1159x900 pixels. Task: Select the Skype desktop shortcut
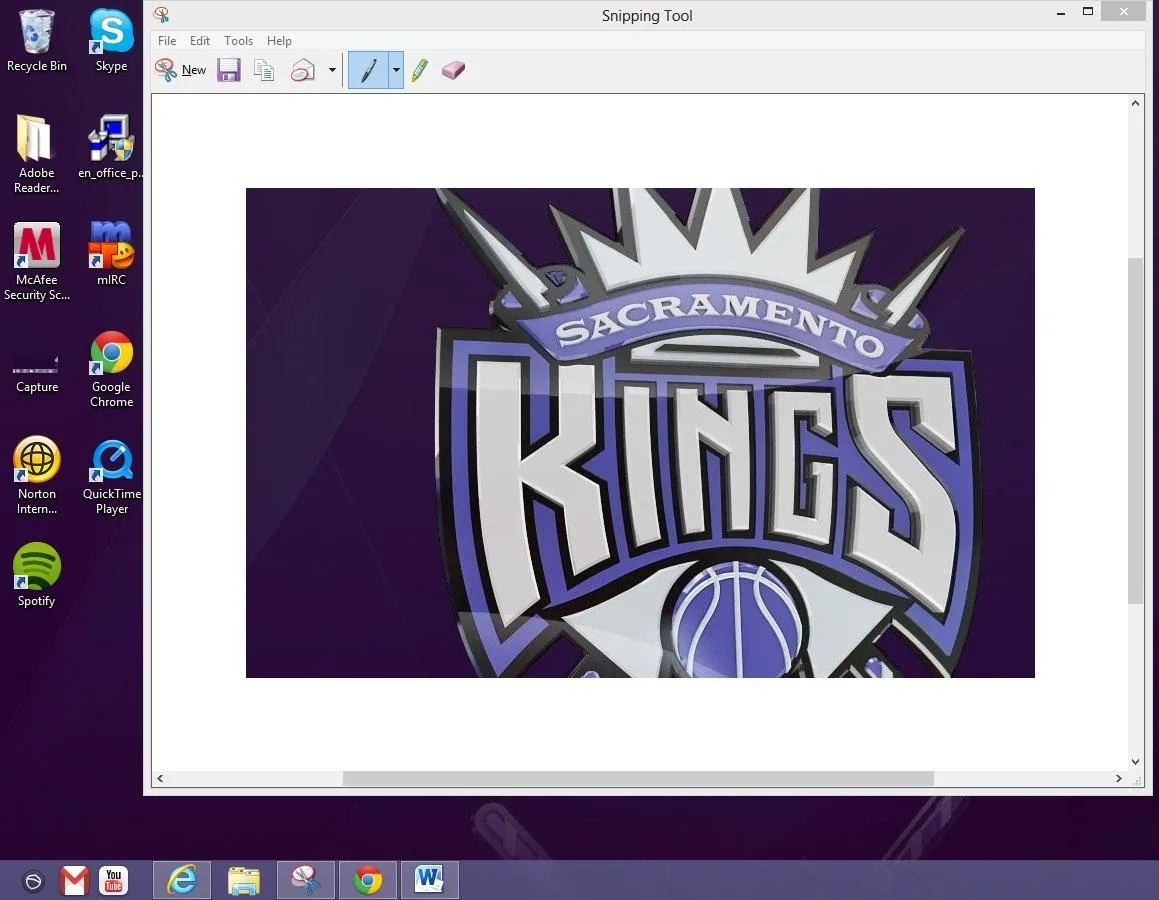(112, 41)
